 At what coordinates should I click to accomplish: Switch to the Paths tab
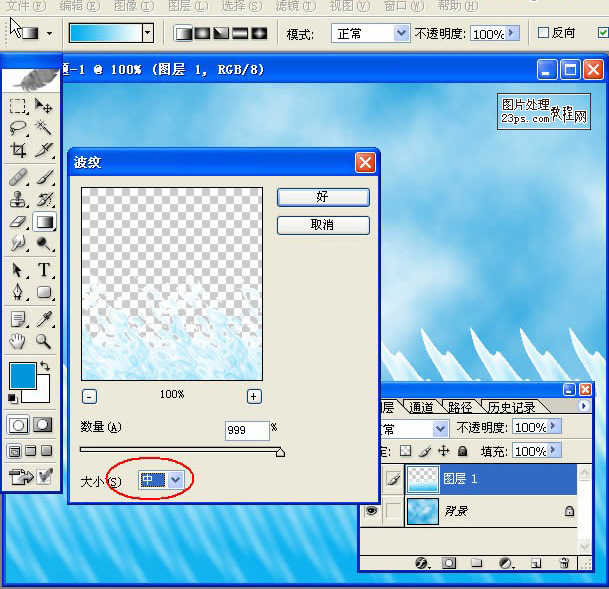[x=460, y=407]
